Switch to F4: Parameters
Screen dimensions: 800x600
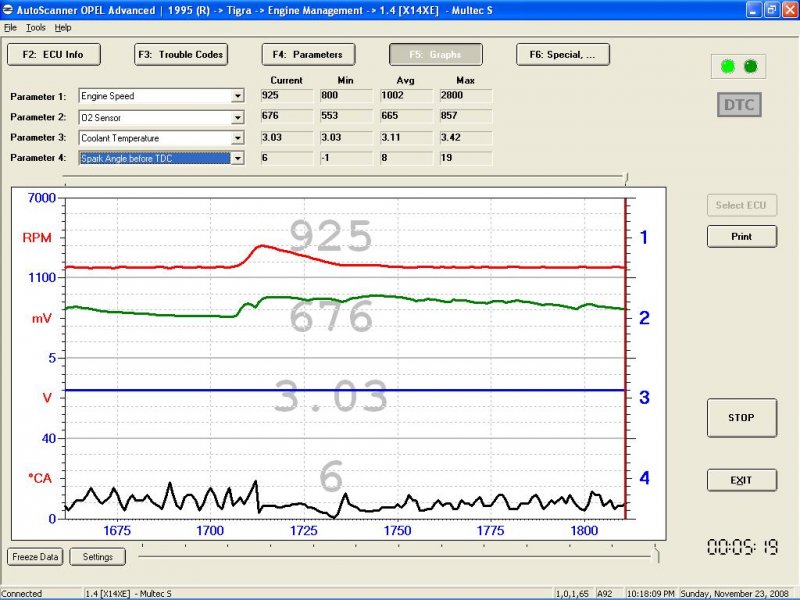point(308,55)
